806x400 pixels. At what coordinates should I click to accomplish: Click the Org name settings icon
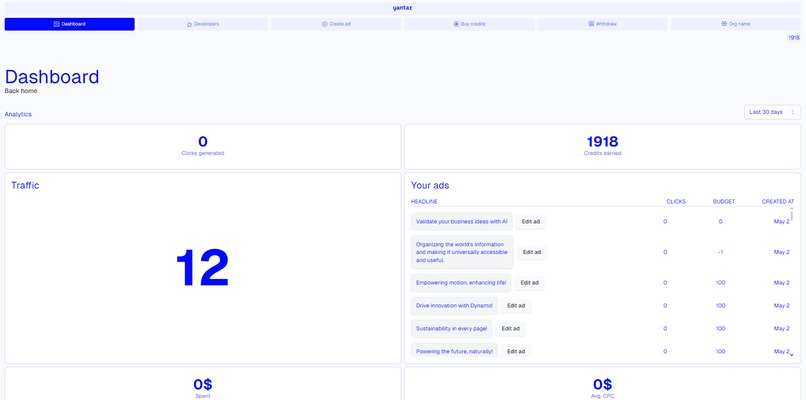tap(724, 24)
